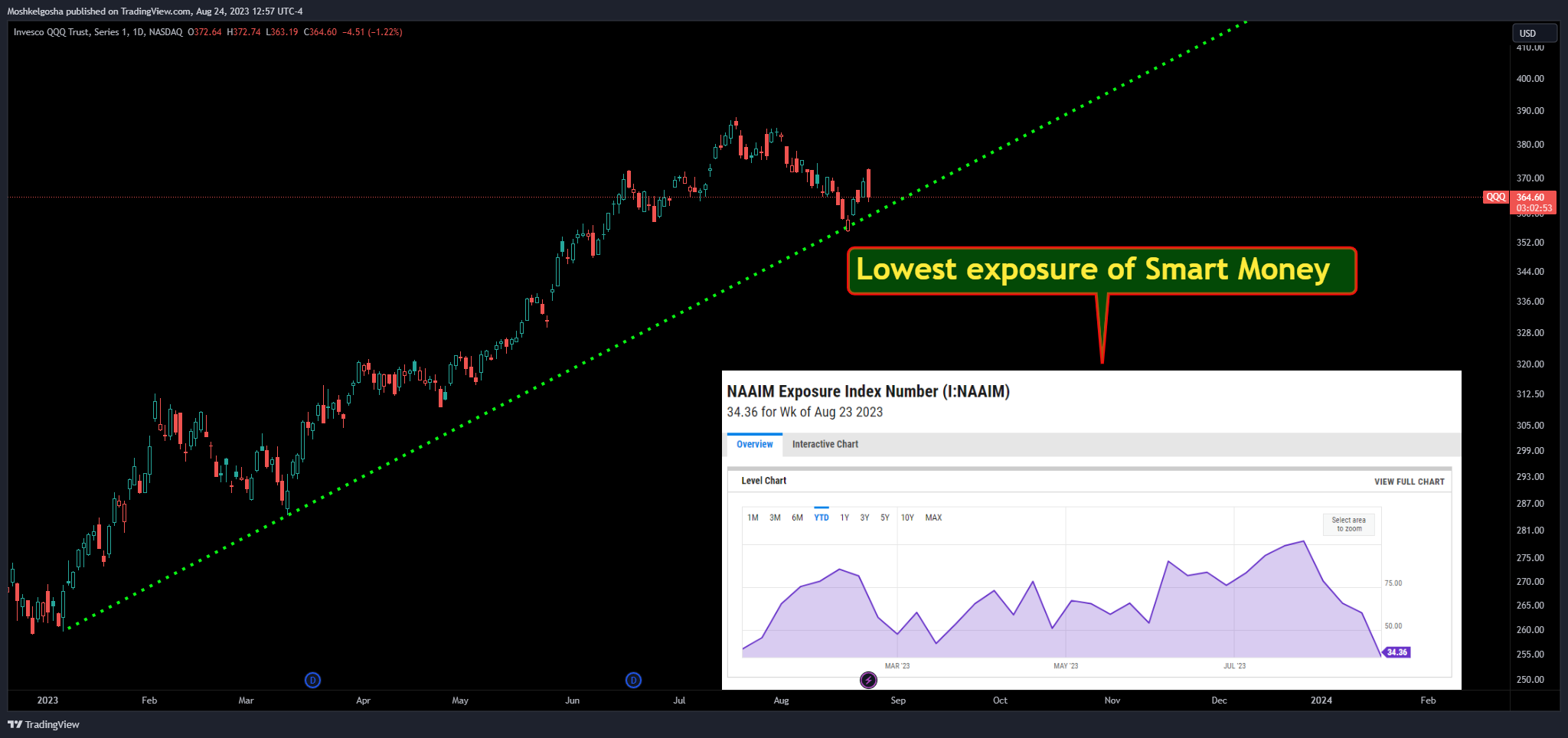This screenshot has width=1568, height=738.
Task: Open the USD currency selector
Action: (x=1534, y=33)
